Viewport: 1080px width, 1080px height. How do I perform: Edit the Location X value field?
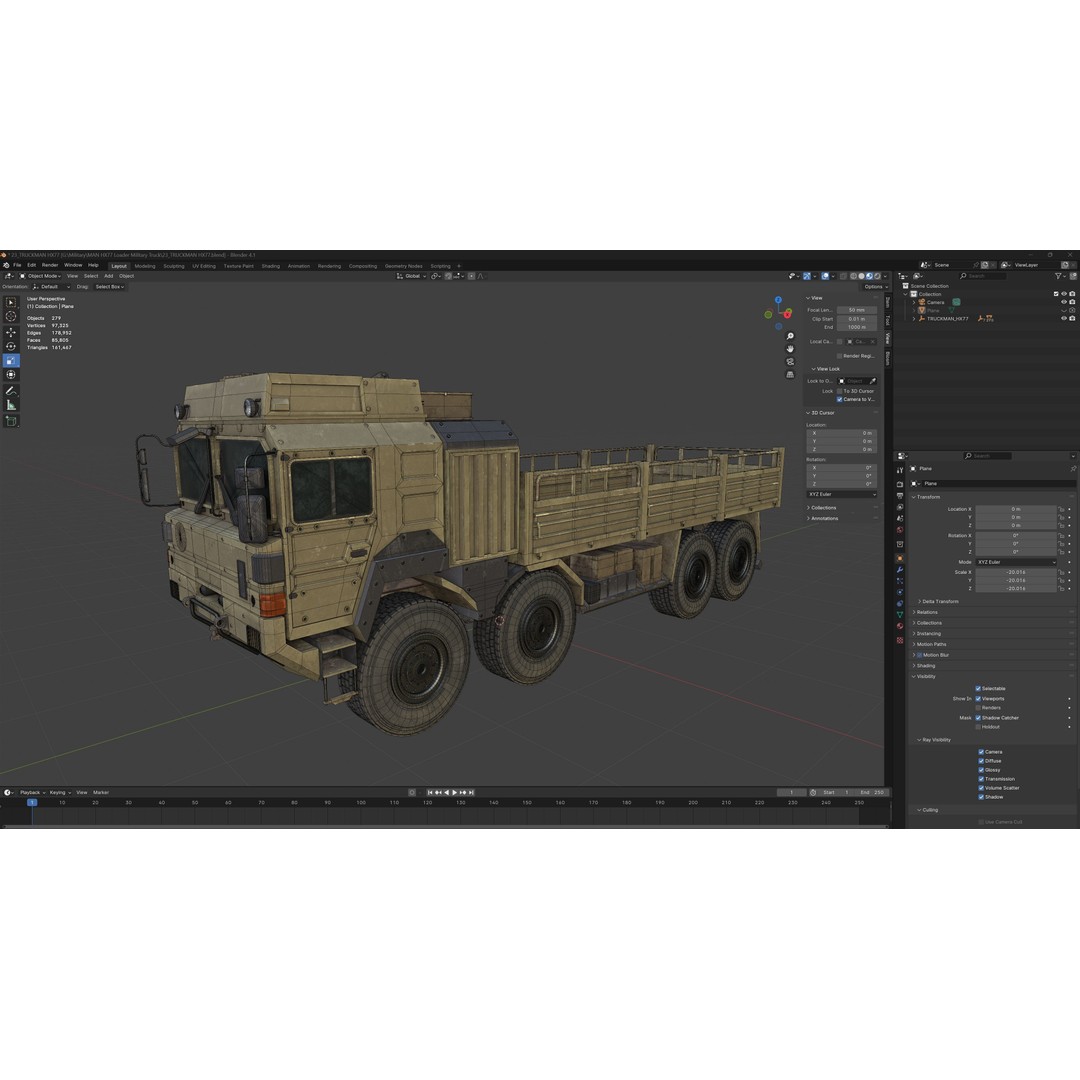(x=1015, y=509)
